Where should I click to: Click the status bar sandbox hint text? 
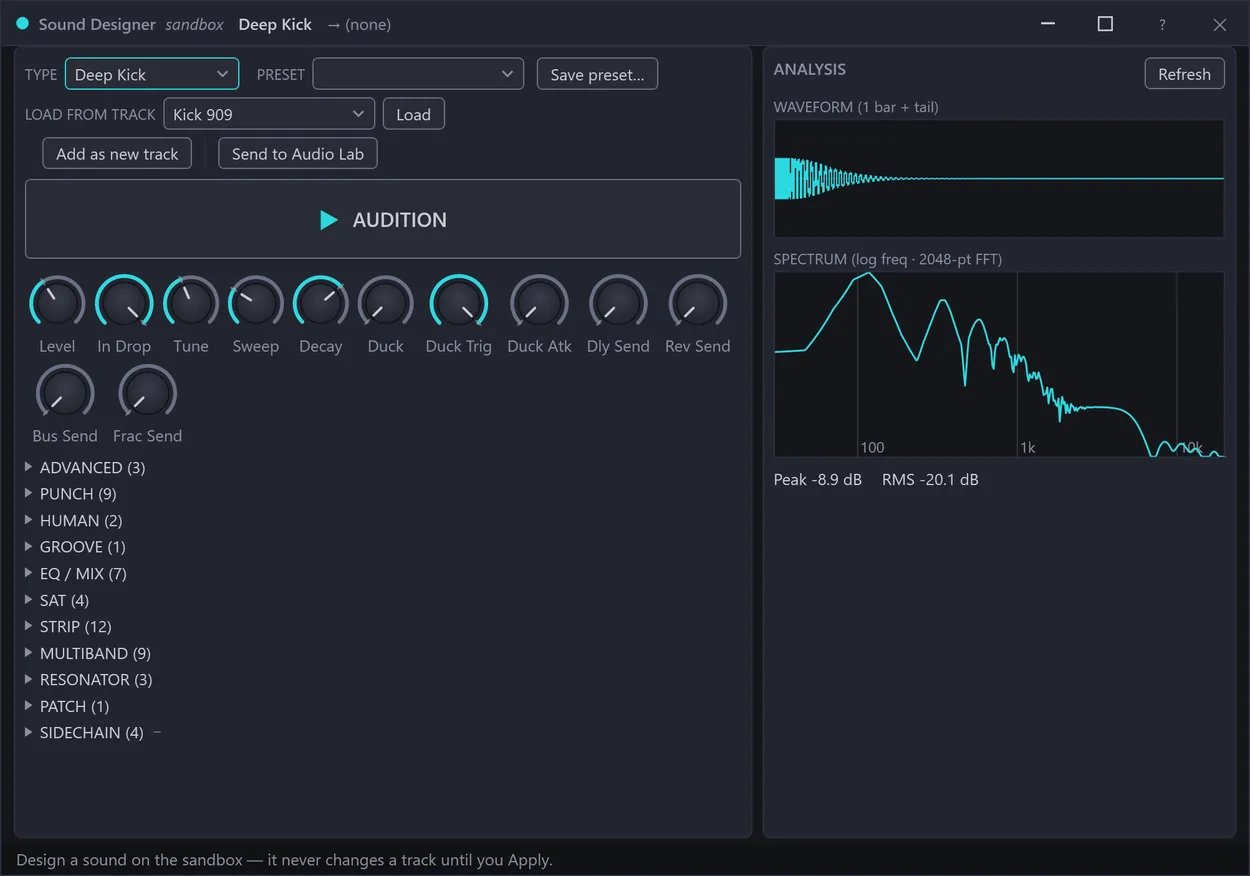[x=284, y=860]
